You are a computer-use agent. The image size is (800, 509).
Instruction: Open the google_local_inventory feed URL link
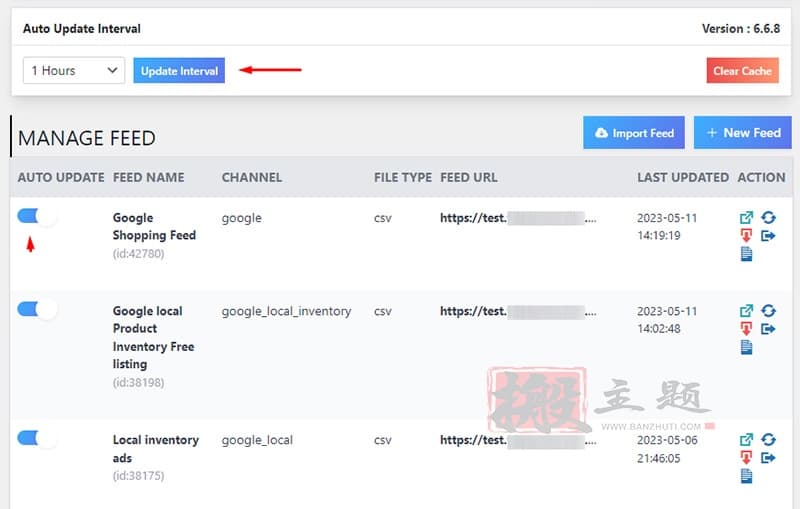[x=518, y=311]
